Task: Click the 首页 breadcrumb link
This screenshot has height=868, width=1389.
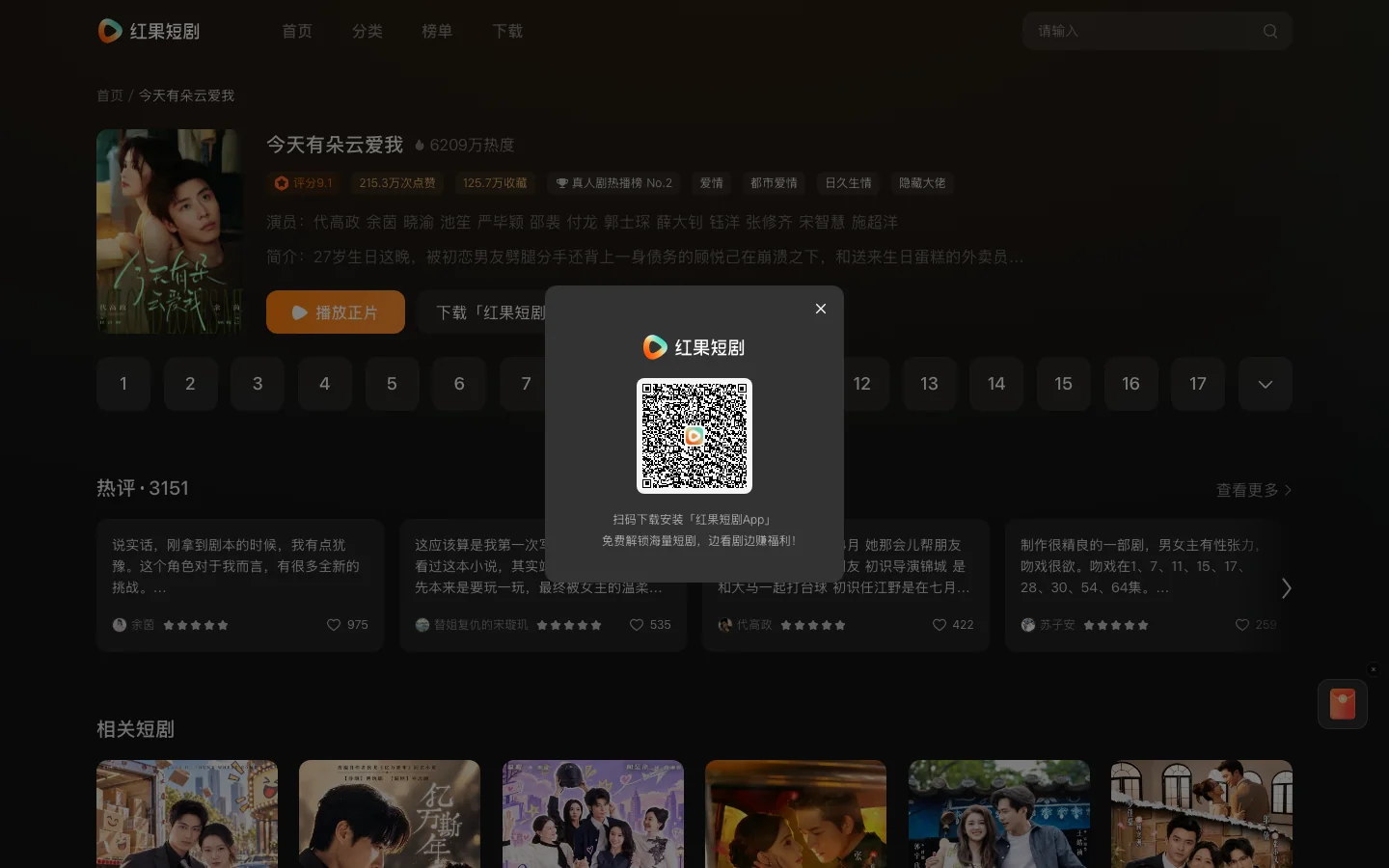Action: pos(110,95)
